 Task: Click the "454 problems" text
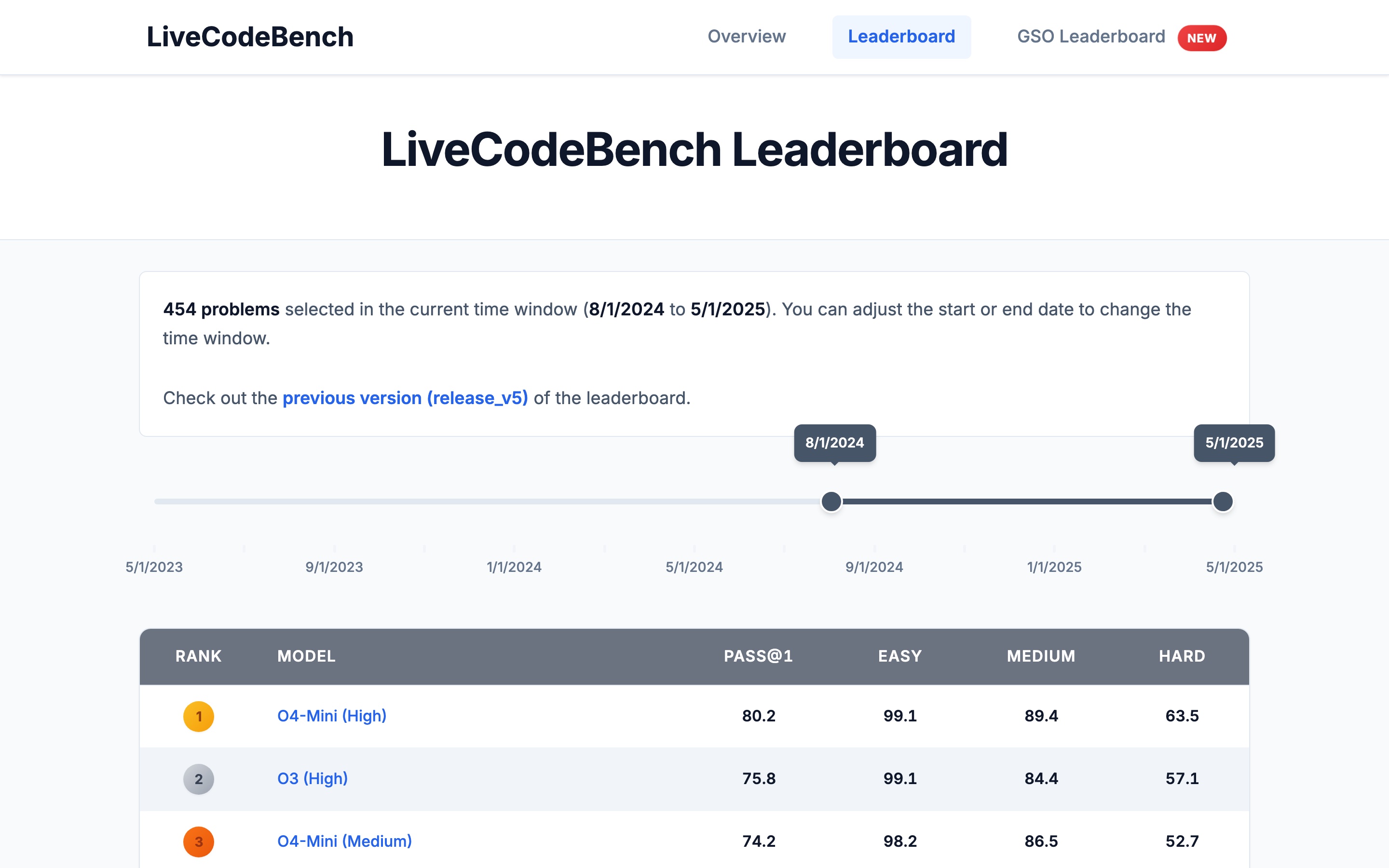221,310
